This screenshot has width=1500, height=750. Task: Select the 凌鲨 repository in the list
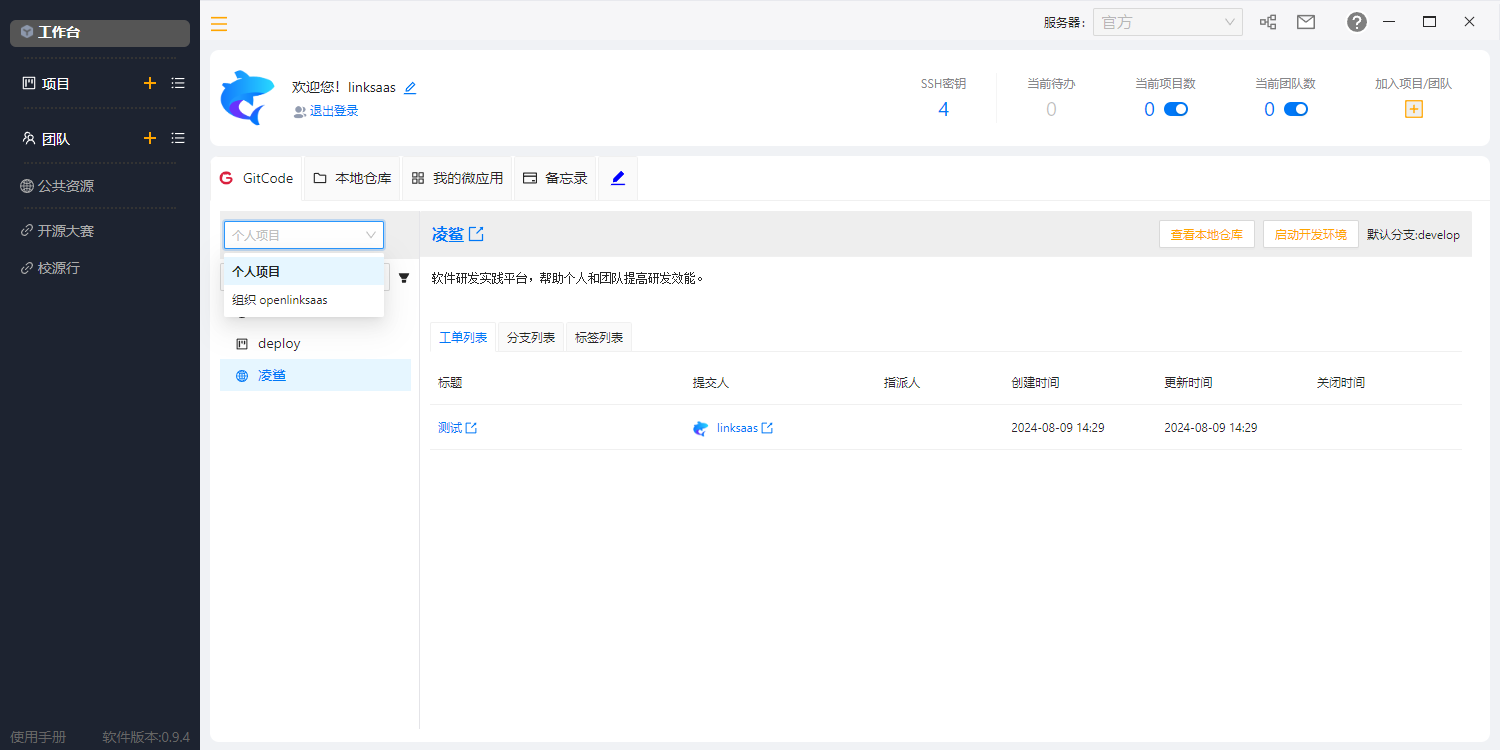pyautogui.click(x=315, y=375)
